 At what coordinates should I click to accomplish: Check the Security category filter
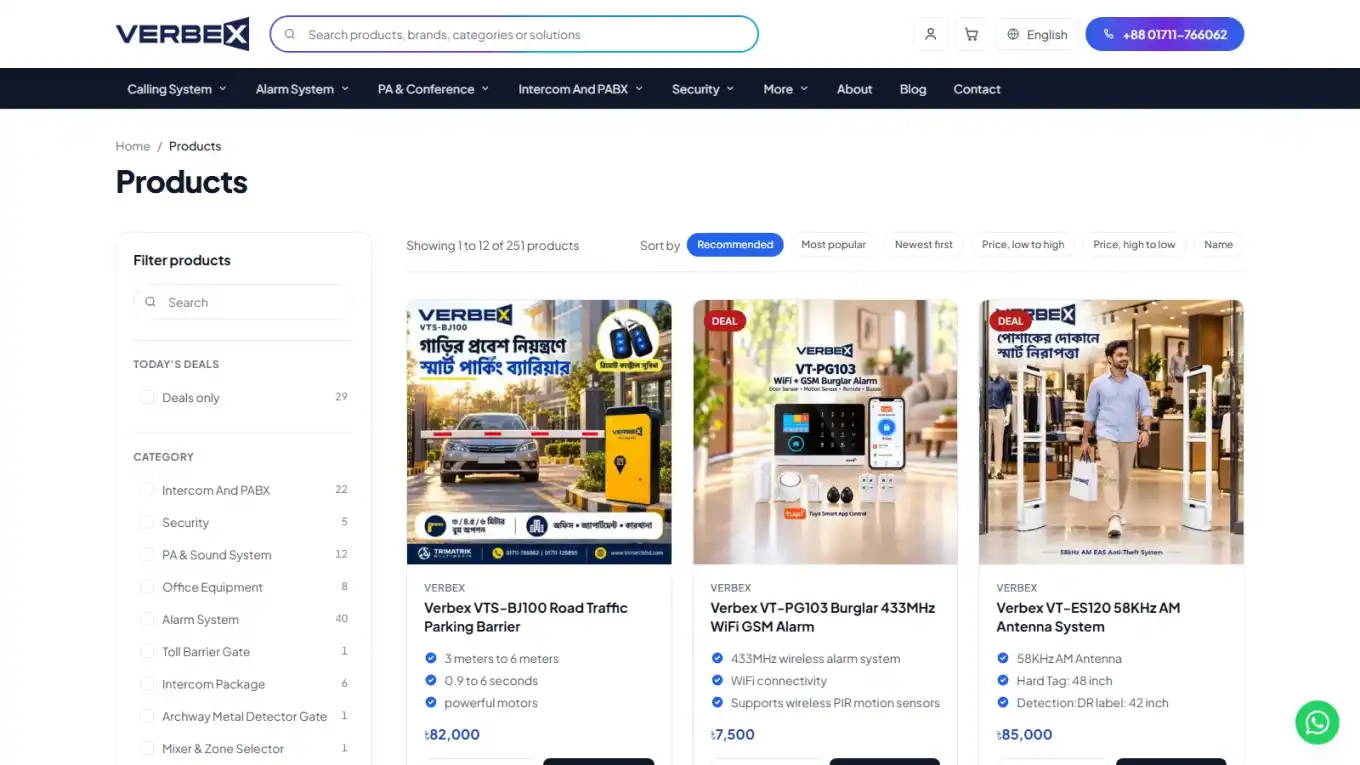tap(147, 523)
